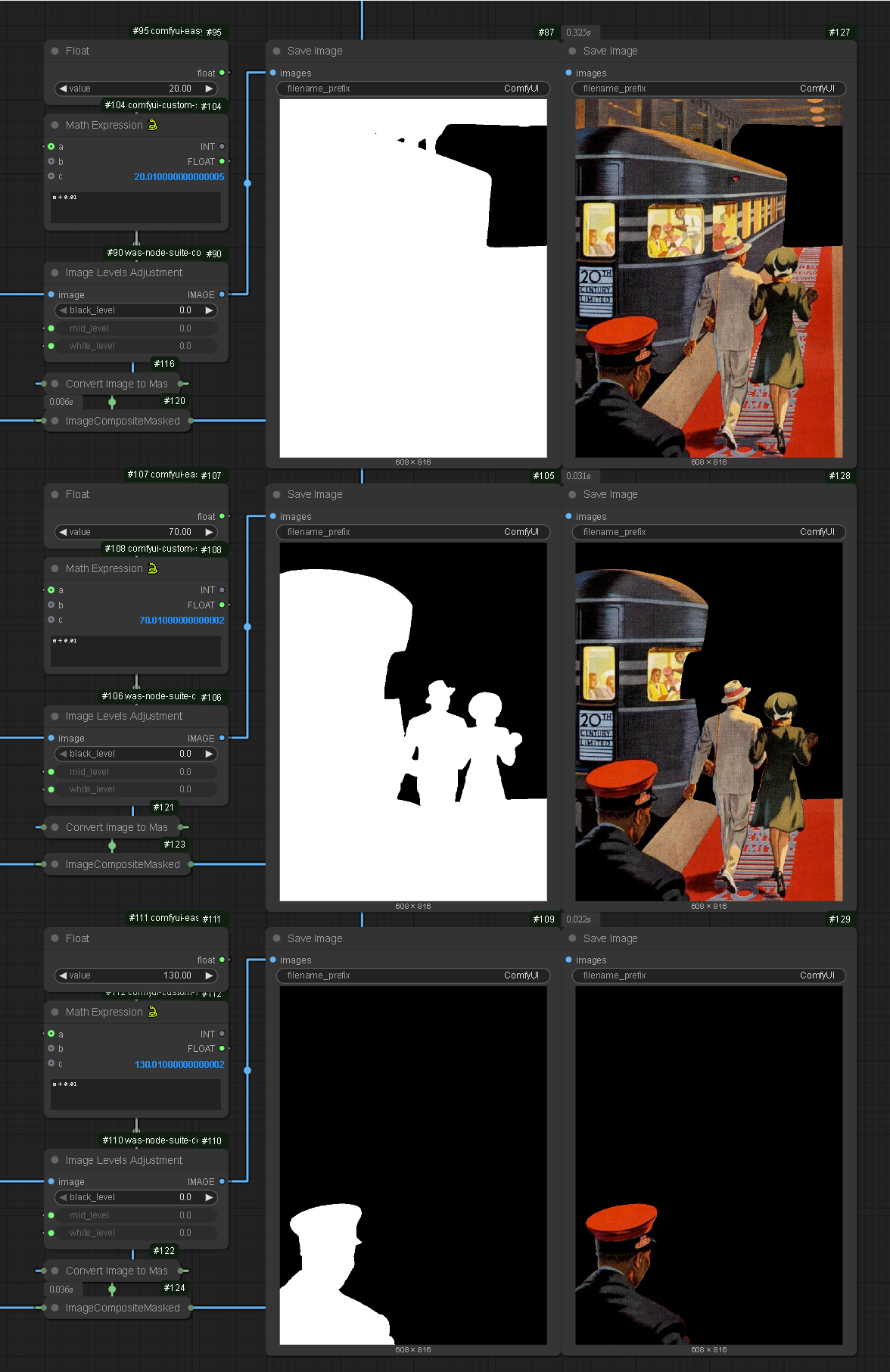Collapse the Float node with value 130.00 via its title dot
Viewport: 890px width, 1372px height.
(55, 938)
